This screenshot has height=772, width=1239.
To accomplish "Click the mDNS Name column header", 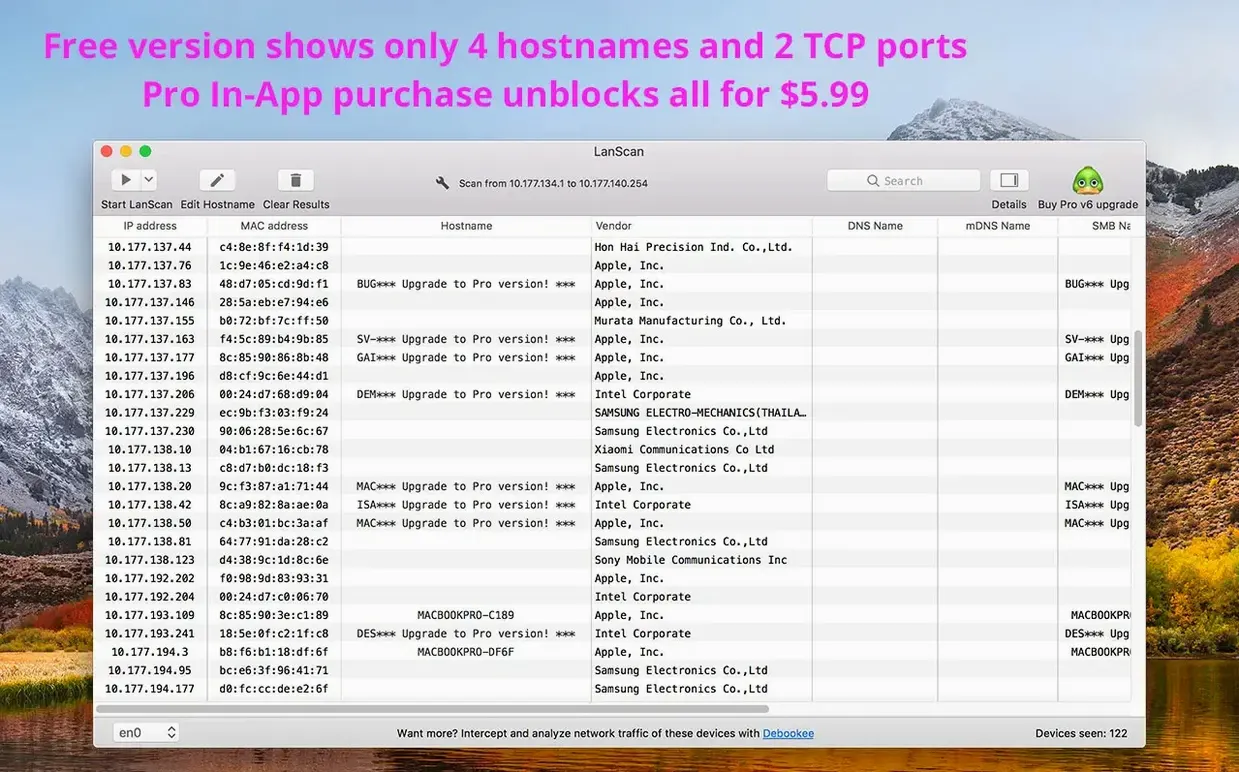I will pos(997,226).
